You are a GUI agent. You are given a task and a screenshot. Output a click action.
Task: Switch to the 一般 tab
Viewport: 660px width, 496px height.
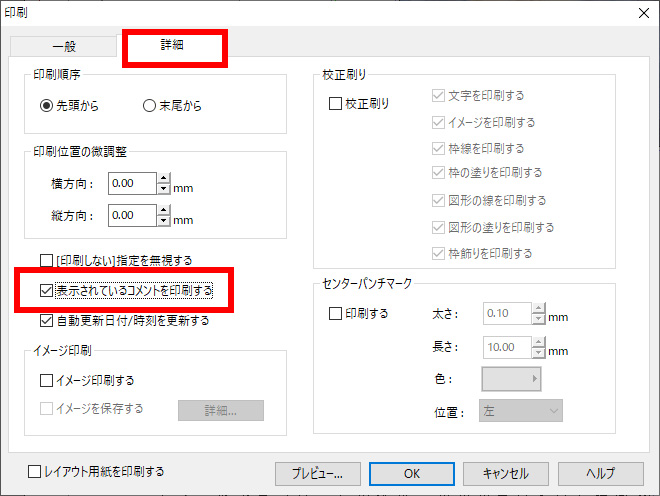coord(63,46)
